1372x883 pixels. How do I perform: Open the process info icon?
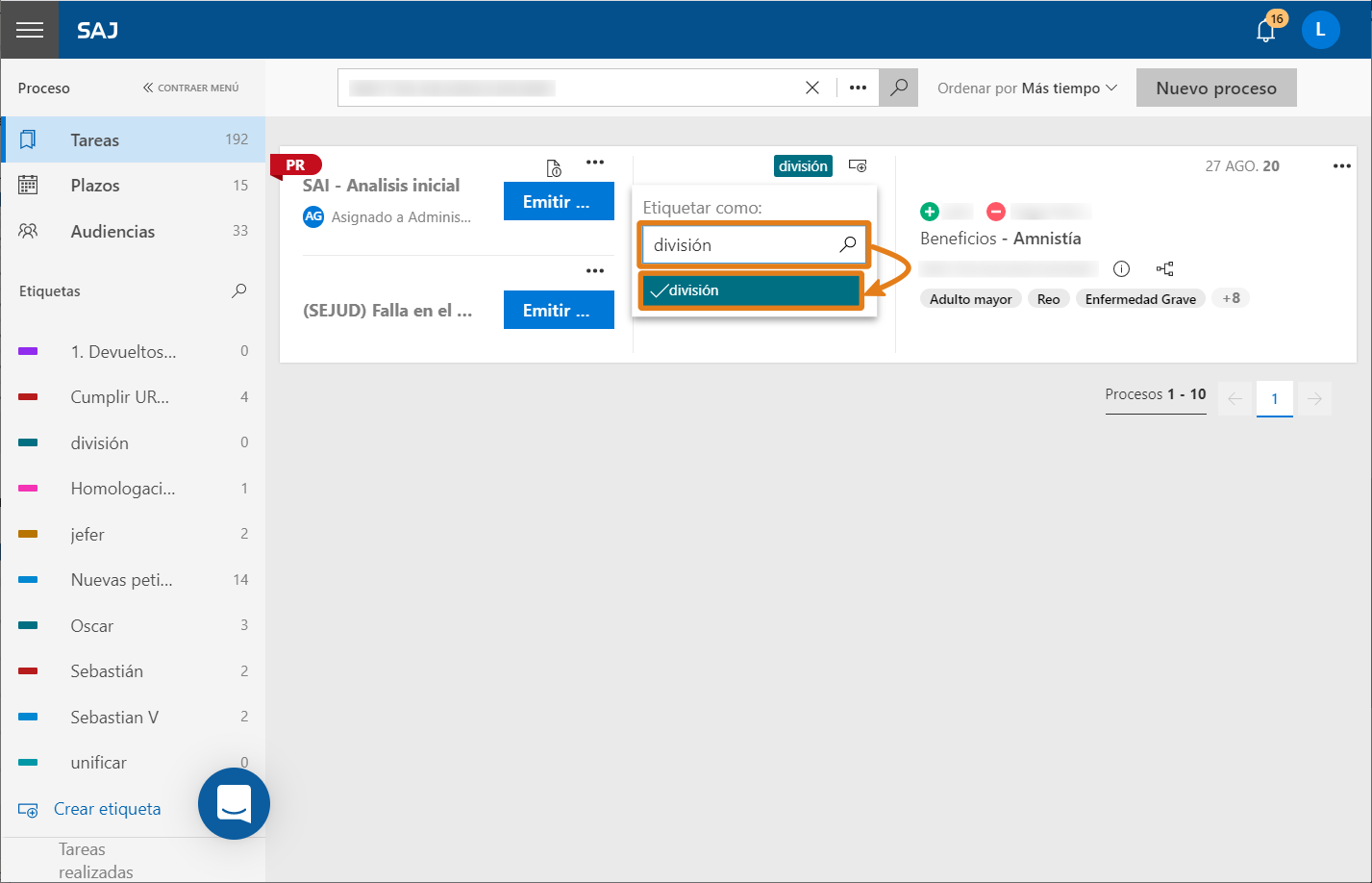[1121, 269]
